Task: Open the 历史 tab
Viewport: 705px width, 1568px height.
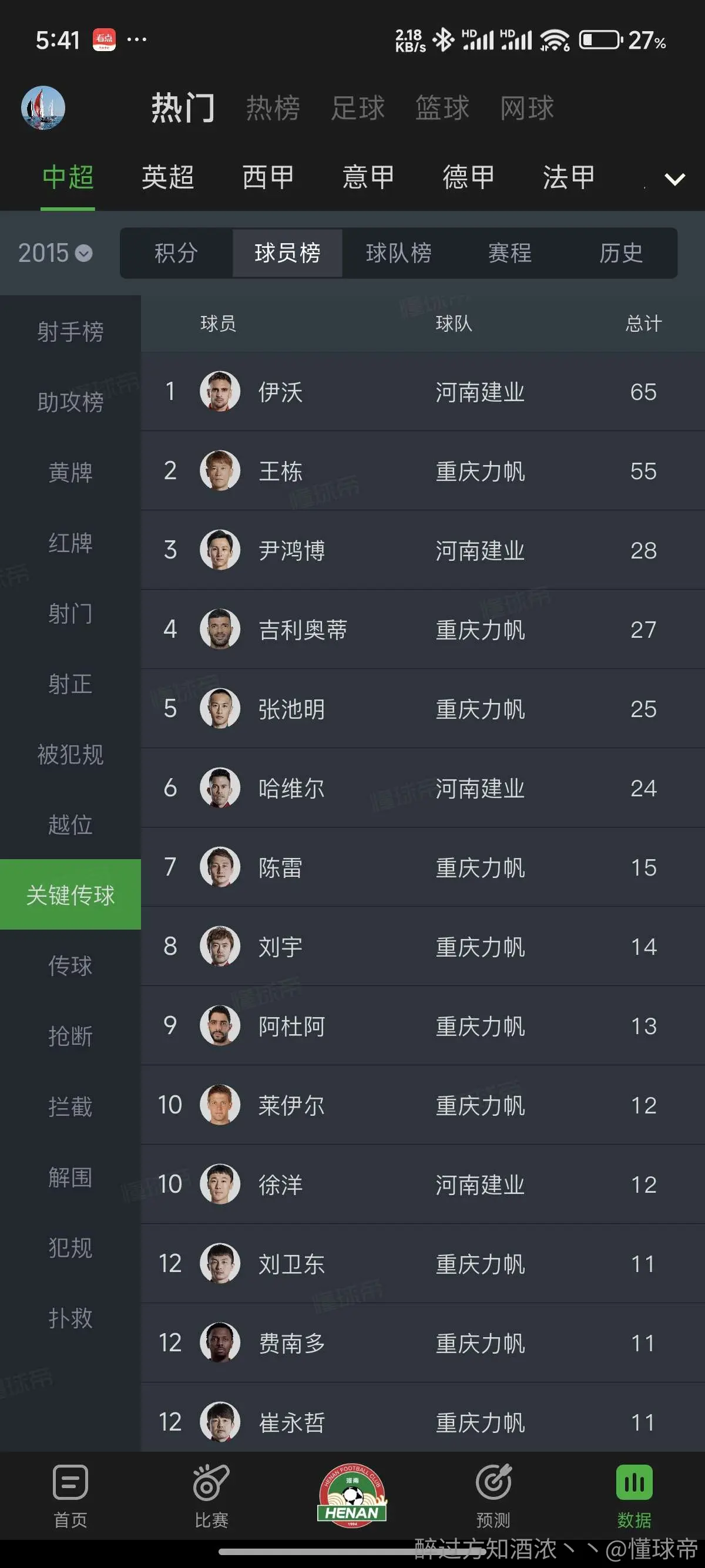Action: click(x=621, y=253)
